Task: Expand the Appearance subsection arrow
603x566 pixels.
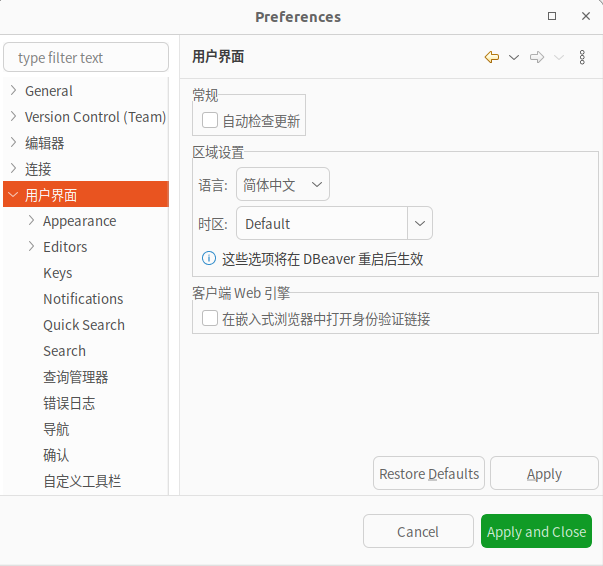Action: pos(32,221)
